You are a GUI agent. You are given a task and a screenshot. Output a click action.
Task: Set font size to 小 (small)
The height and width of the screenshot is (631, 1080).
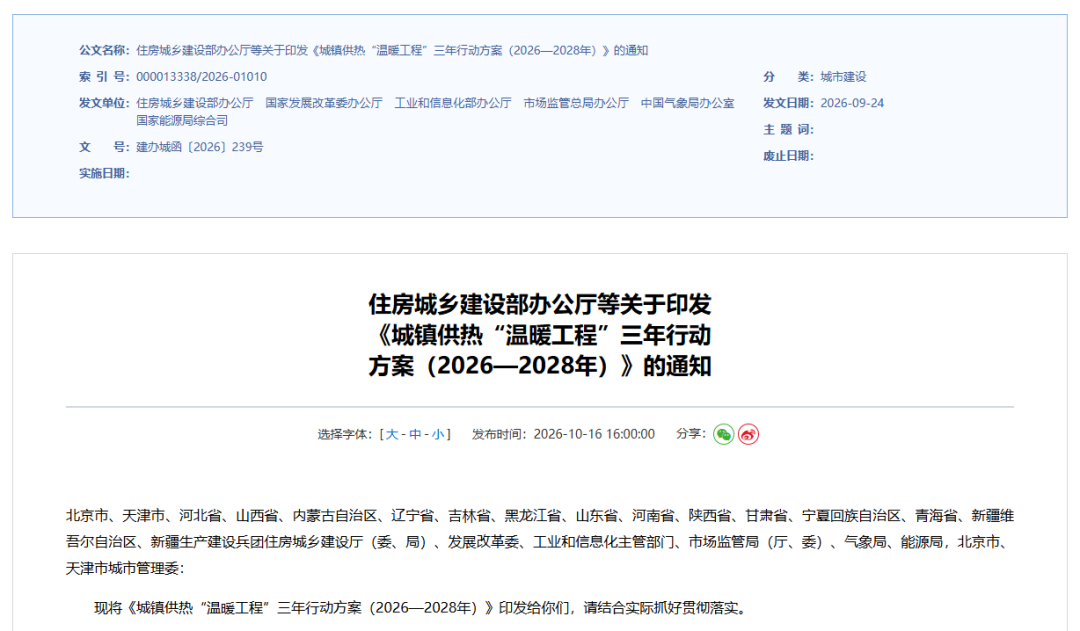pyautogui.click(x=438, y=435)
